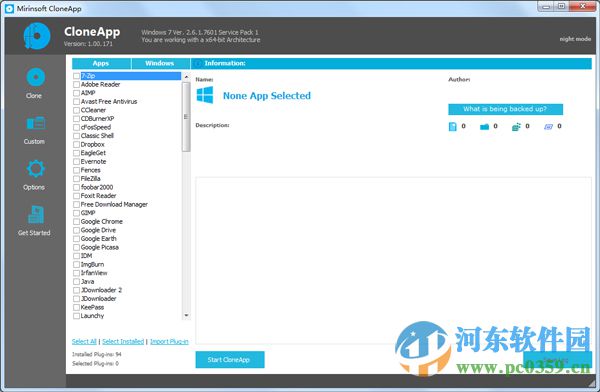Select the Classic Shell list entry
Image resolution: width=600 pixels, height=392 pixels.
(x=97, y=136)
